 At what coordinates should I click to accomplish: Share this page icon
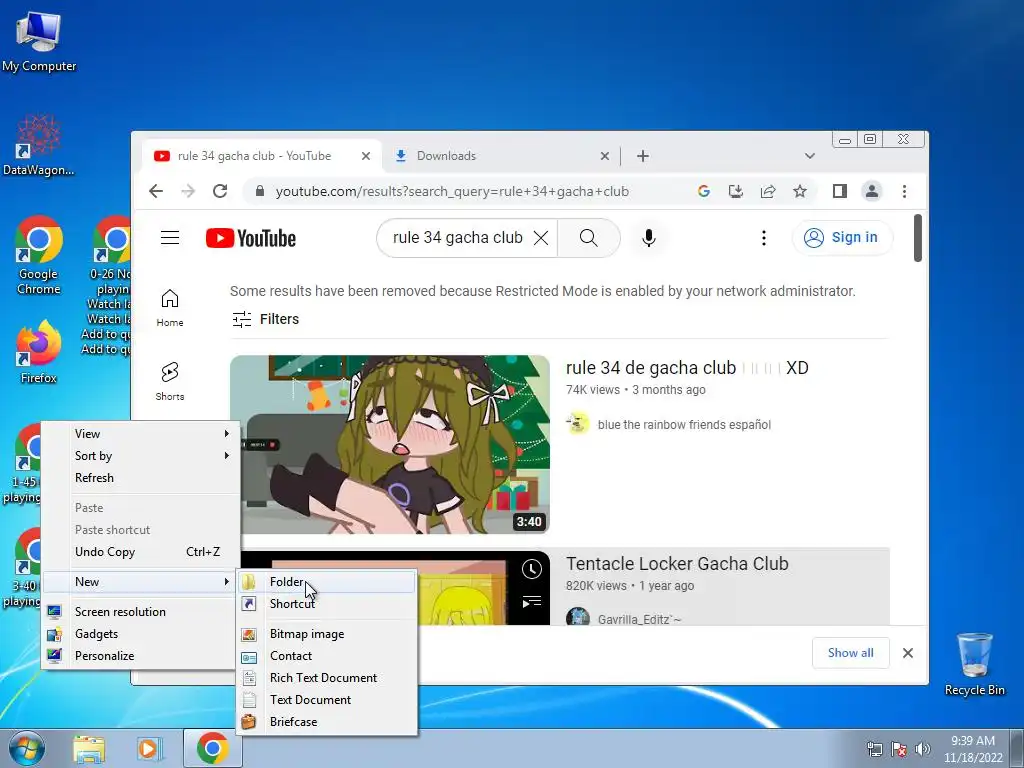768,191
